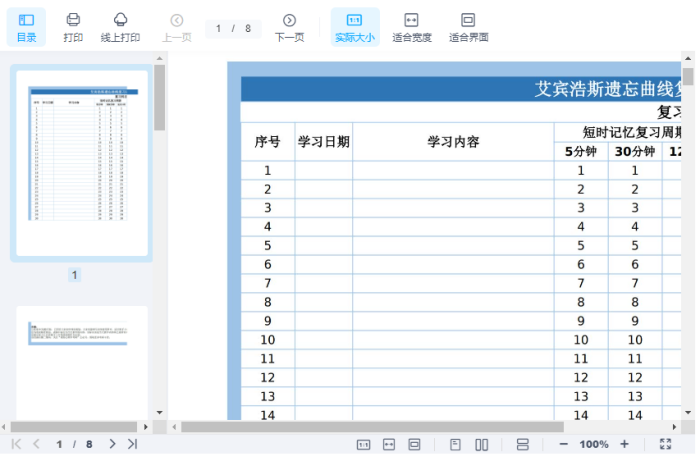Click thumbnail panel horizontal scroll right arrow
Screen dimensions: 700x461
[x=146, y=428]
